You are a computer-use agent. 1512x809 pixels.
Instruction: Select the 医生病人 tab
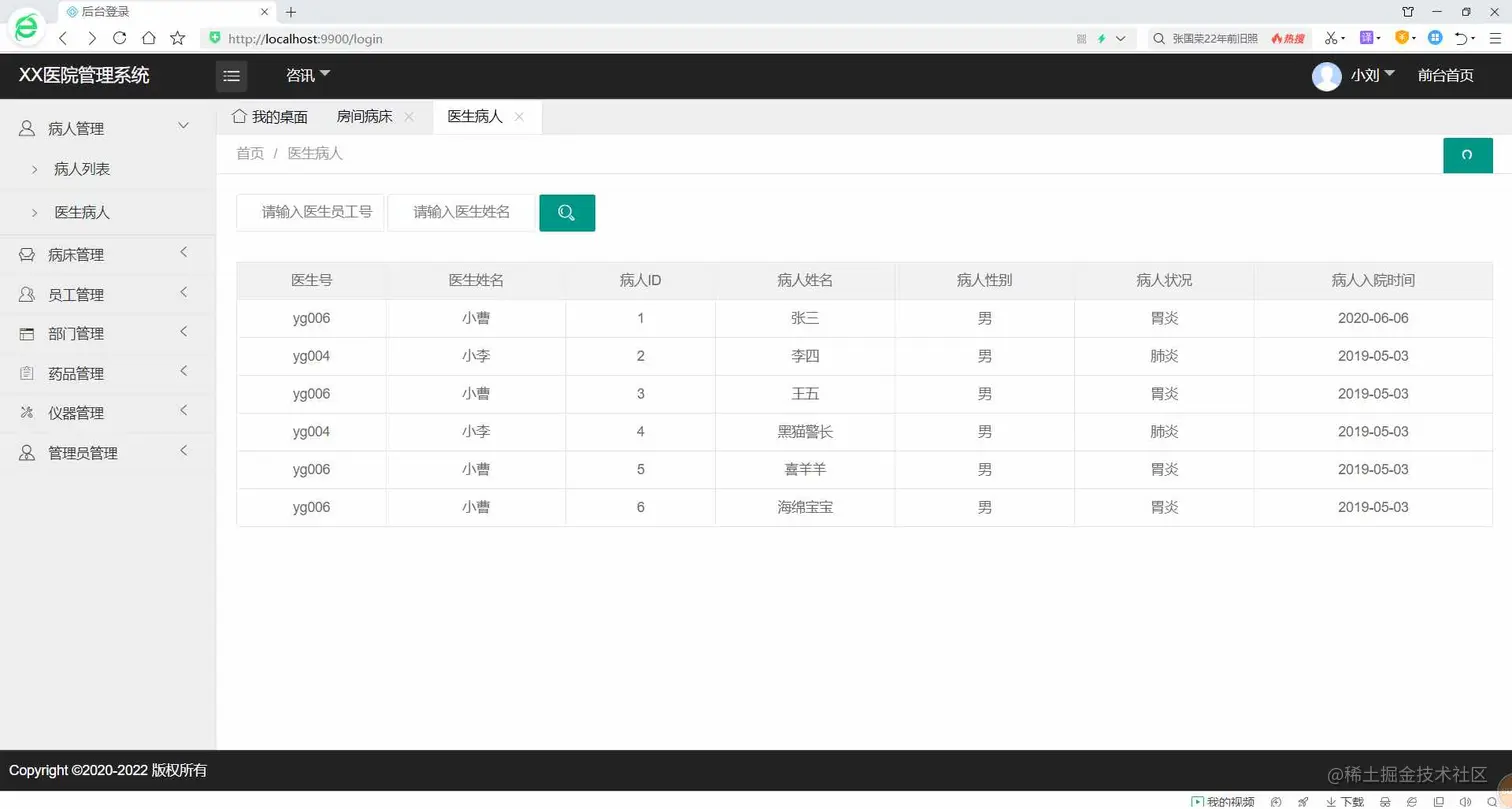(x=475, y=117)
